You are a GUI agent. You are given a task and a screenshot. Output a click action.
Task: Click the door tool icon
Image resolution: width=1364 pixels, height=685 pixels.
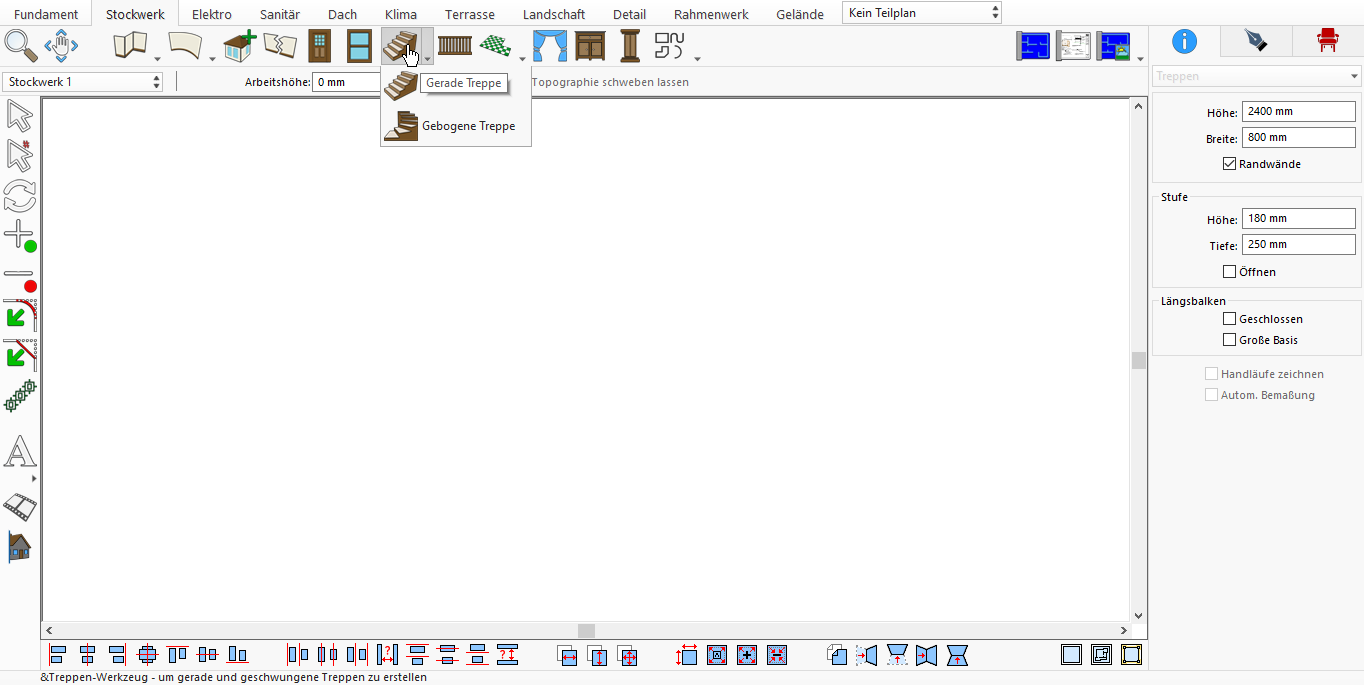pyautogui.click(x=320, y=46)
